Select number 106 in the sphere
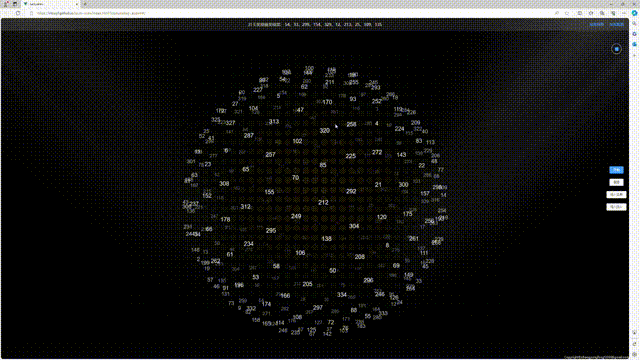Image resolution: width=640 pixels, height=360 pixels. click(x=300, y=253)
